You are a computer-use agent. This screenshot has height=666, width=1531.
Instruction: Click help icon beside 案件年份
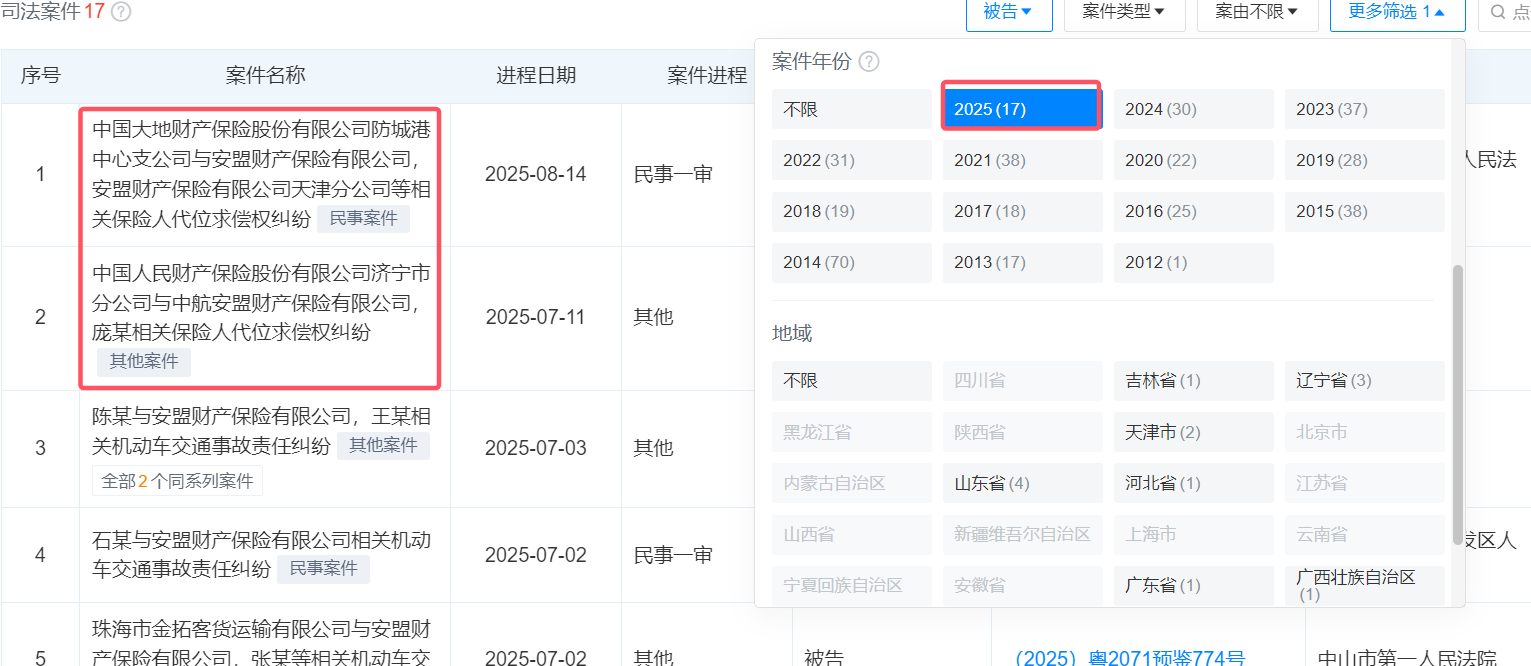coord(869,62)
